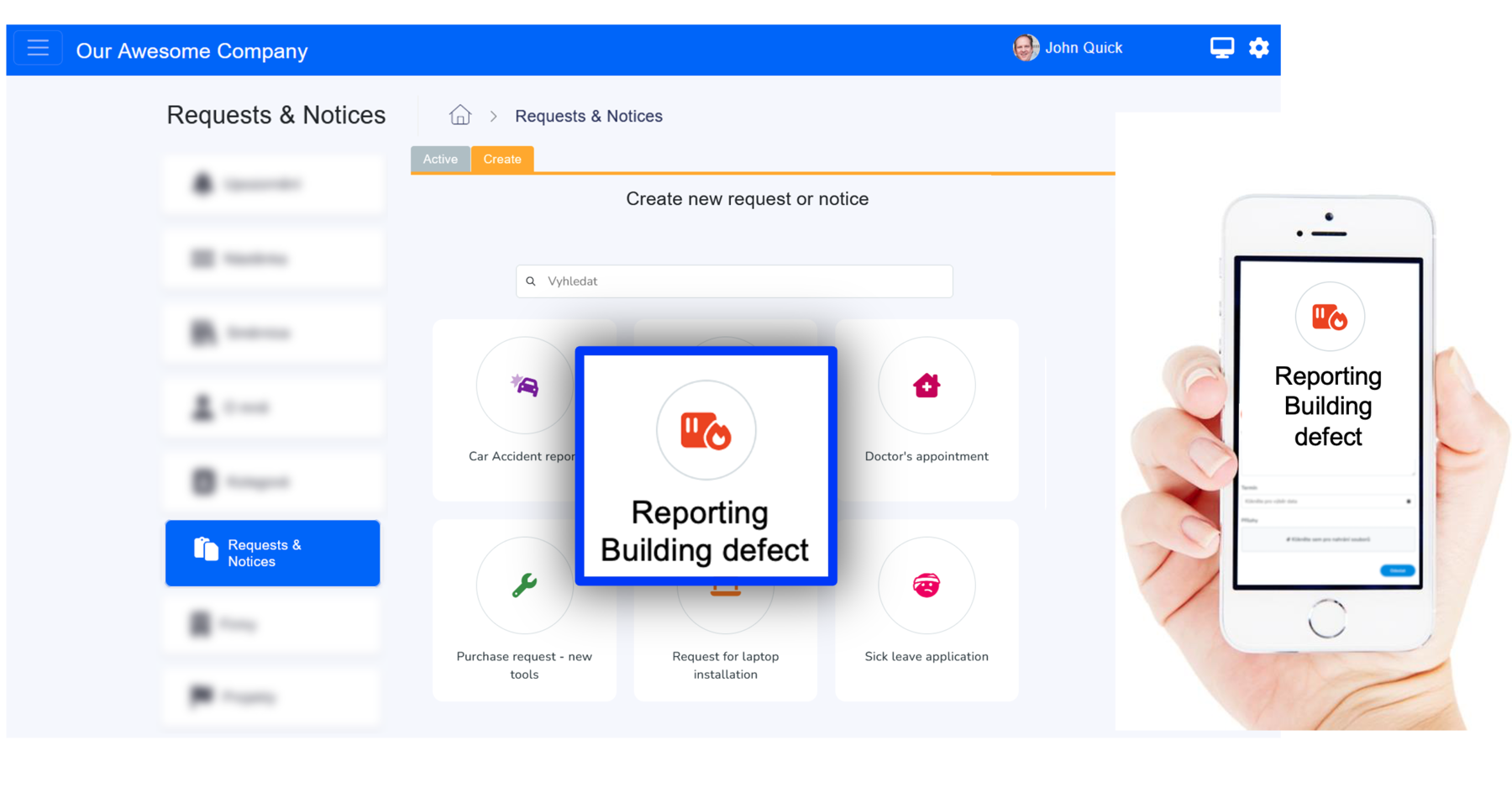Image resolution: width=1512 pixels, height=798 pixels.
Task: Click the John Quick user name
Action: pos(1084,48)
